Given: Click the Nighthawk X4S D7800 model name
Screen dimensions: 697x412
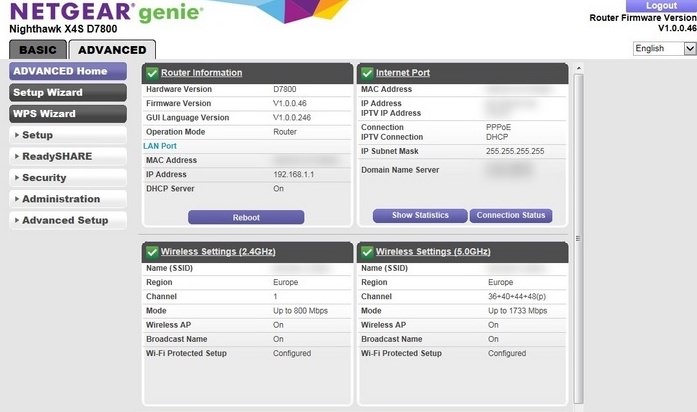Looking at the screenshot, I should click(x=63, y=29).
